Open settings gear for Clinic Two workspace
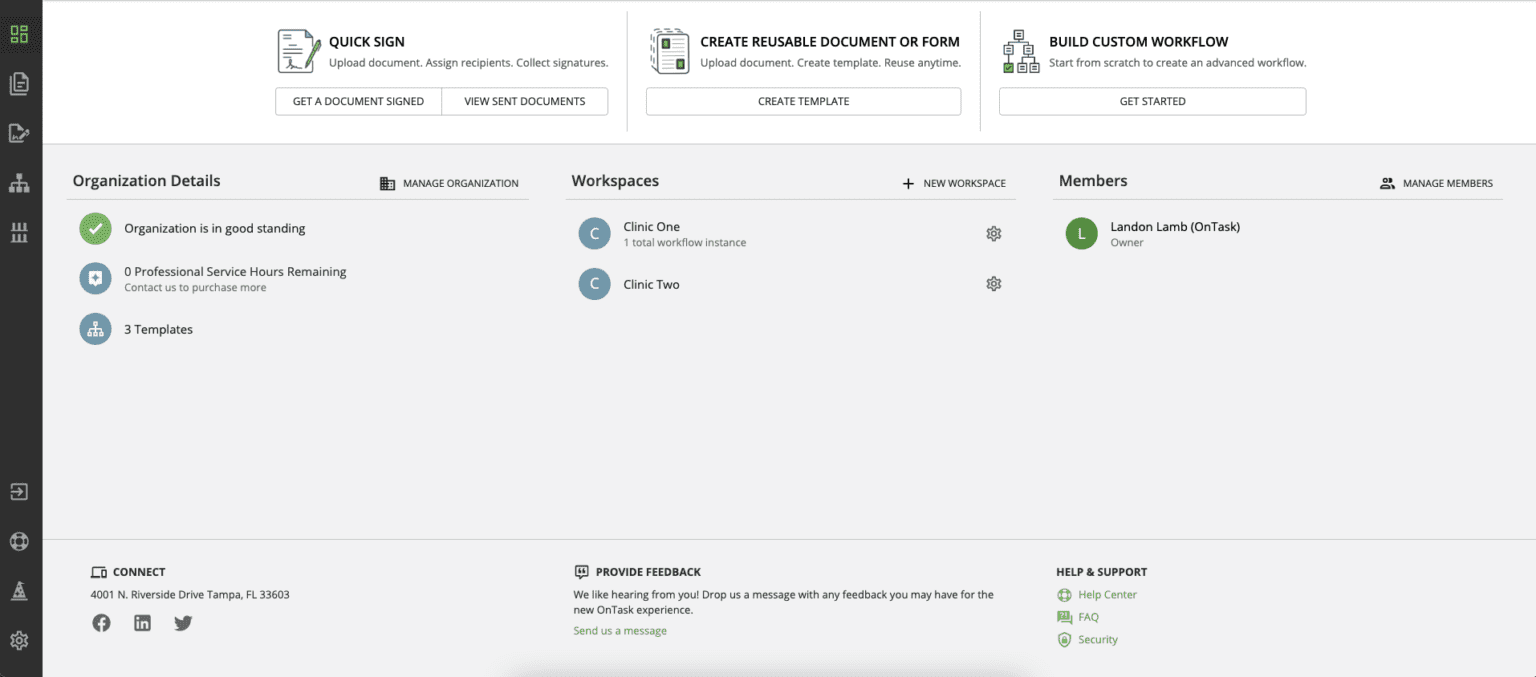Screen dimensions: 1536x677 993,284
